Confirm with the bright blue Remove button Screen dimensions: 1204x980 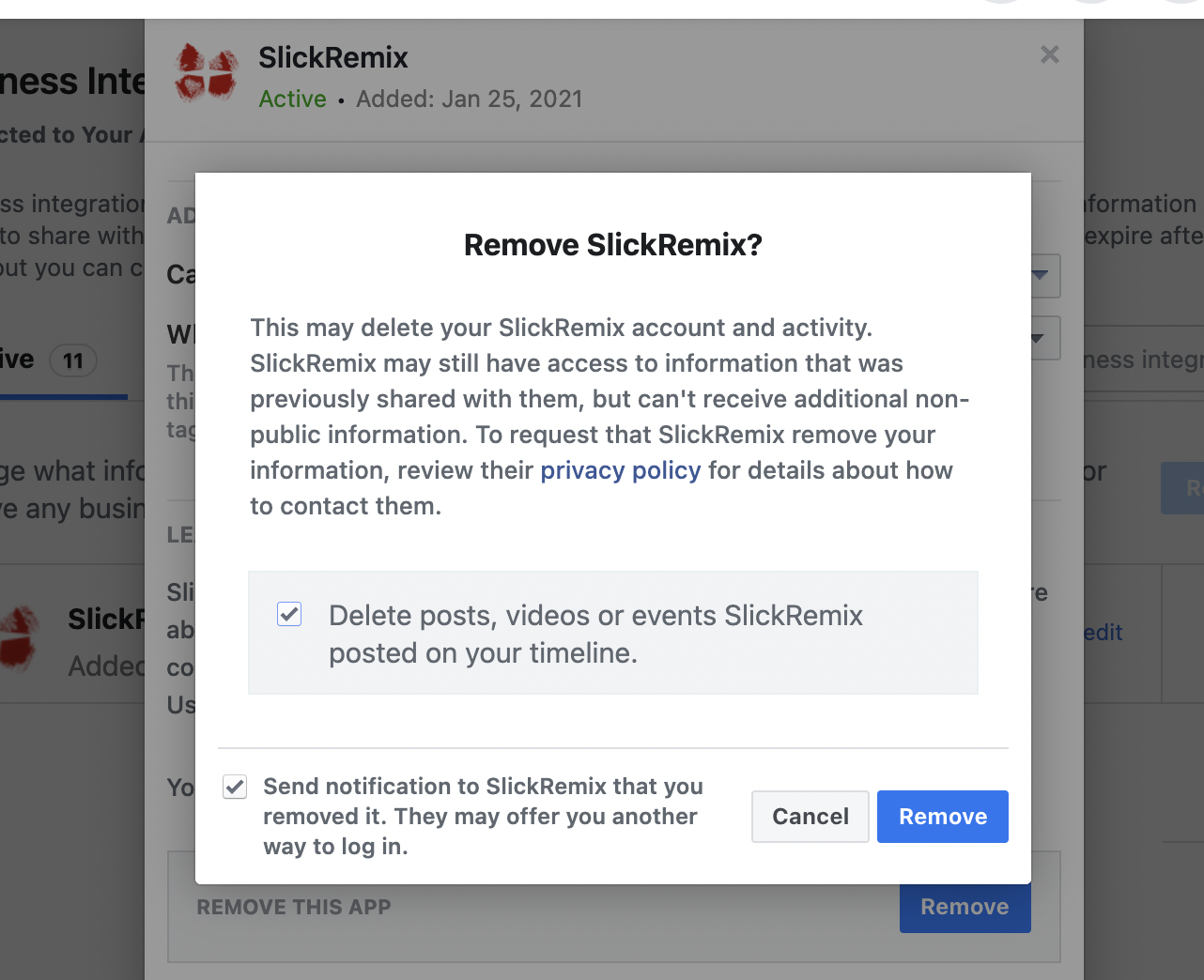(x=943, y=817)
